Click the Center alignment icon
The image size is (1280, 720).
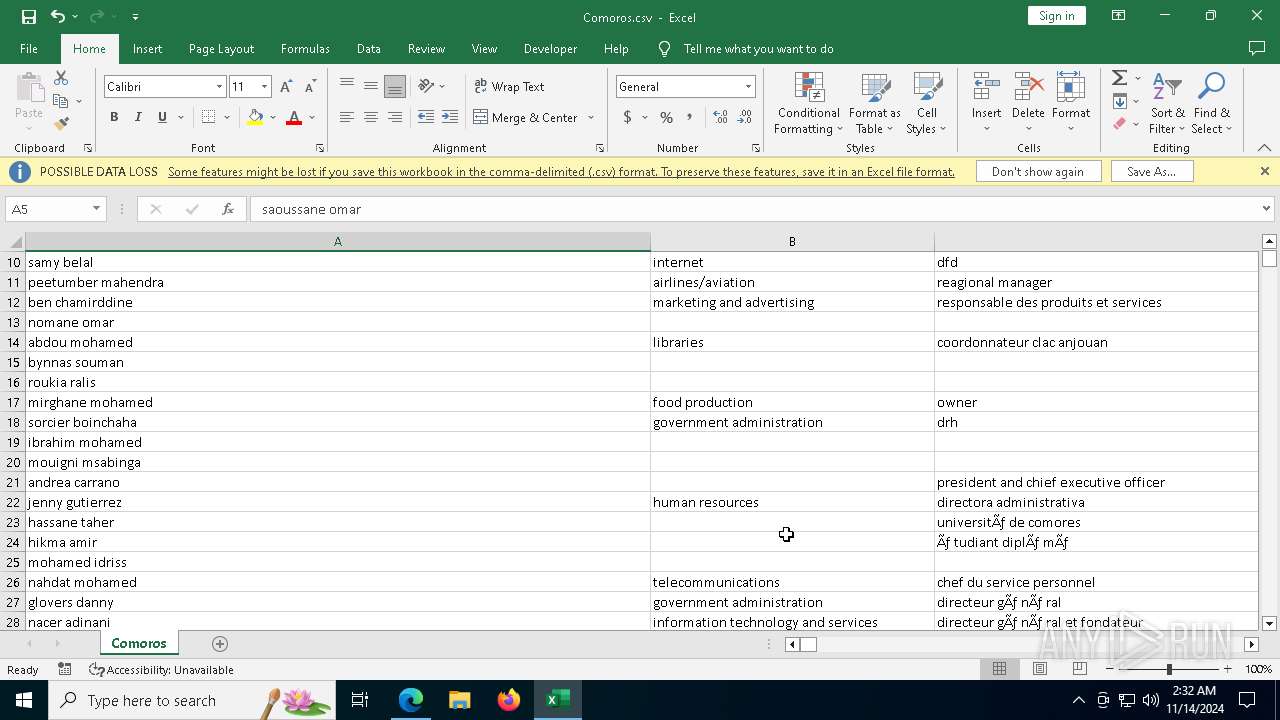point(371,117)
